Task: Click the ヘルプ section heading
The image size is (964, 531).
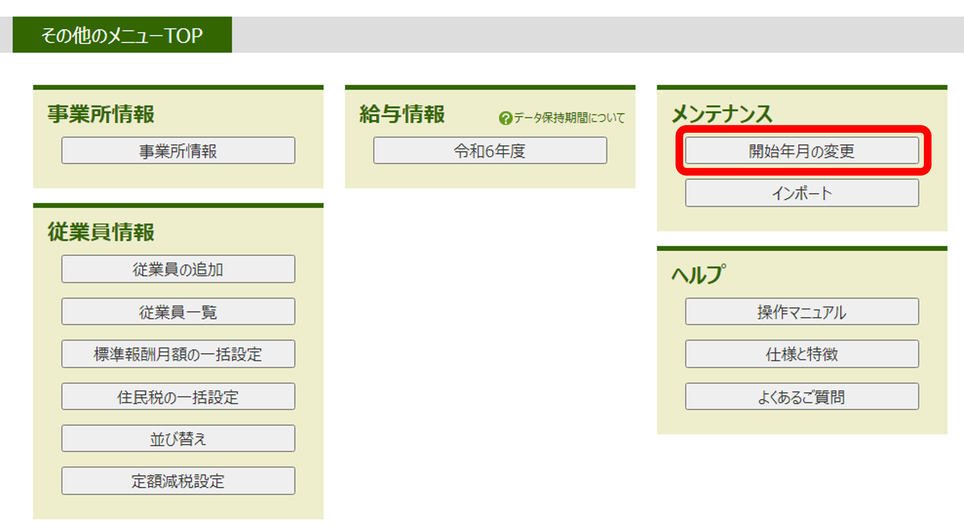Action: click(698, 275)
